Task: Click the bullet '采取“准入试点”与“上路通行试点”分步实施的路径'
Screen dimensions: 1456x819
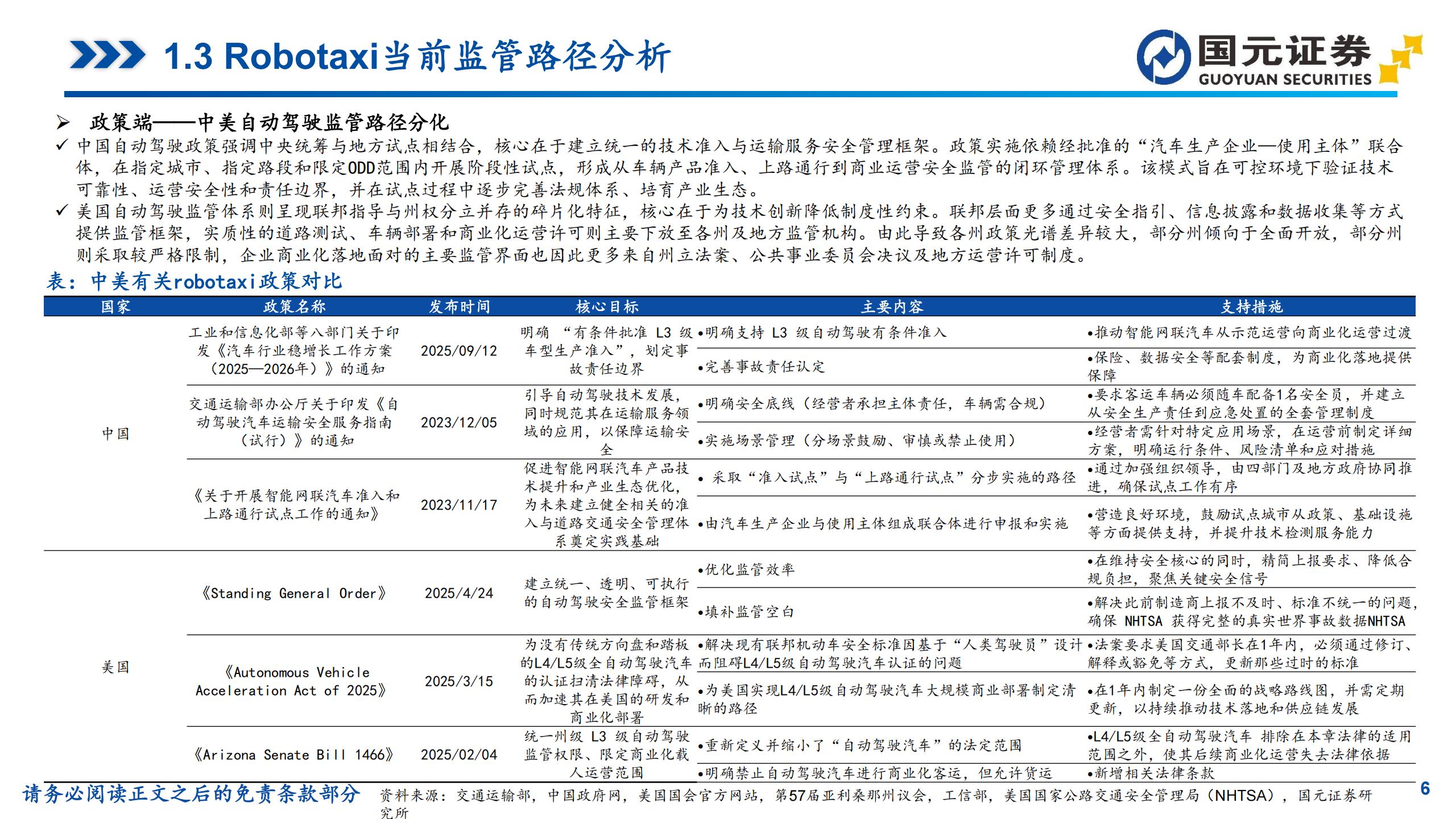Action: [x=887, y=478]
